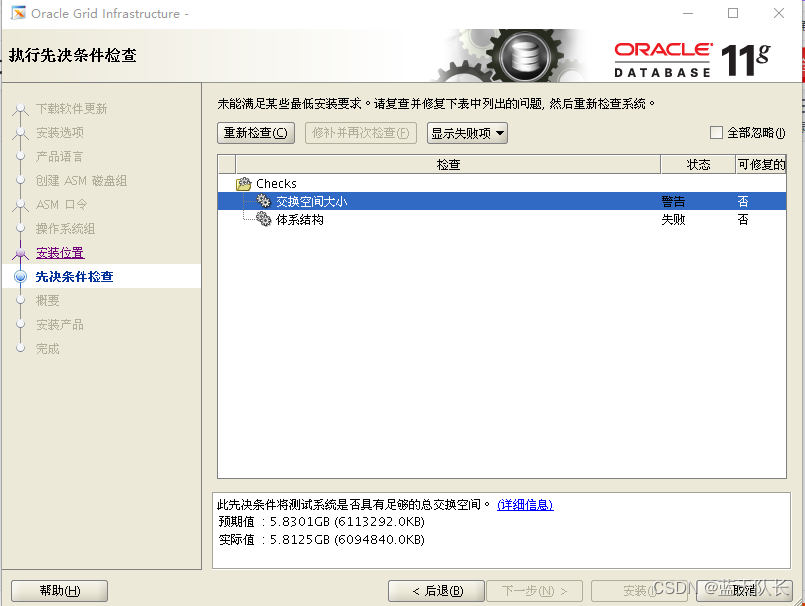Click the 实际值 5.8125GB line
The width and height of the screenshot is (805, 606).
pyautogui.click(x=321, y=540)
